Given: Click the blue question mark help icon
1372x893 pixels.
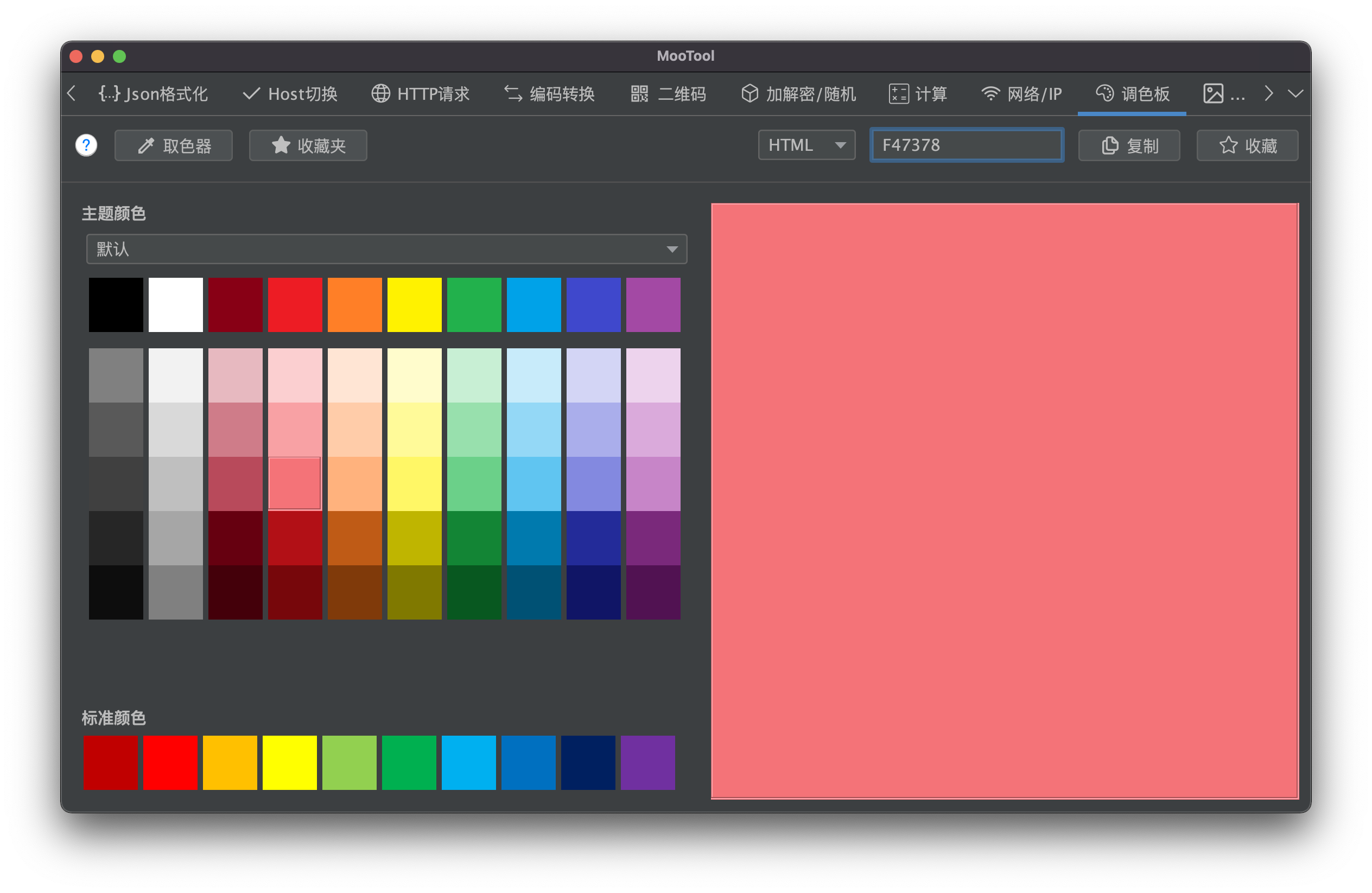Looking at the screenshot, I should (x=86, y=145).
